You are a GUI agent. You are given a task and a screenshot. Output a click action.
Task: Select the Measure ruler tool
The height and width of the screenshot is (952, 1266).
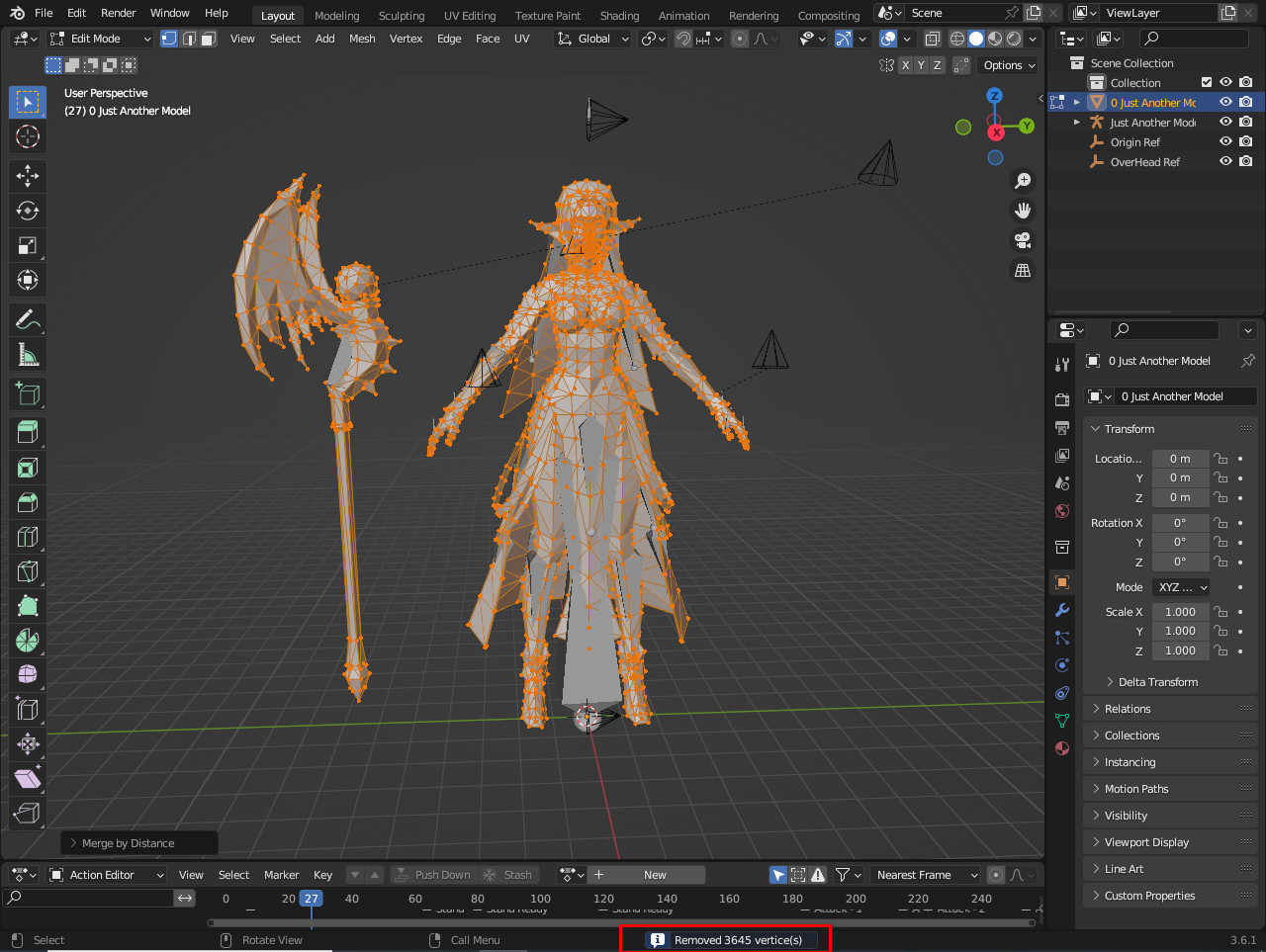click(x=28, y=354)
